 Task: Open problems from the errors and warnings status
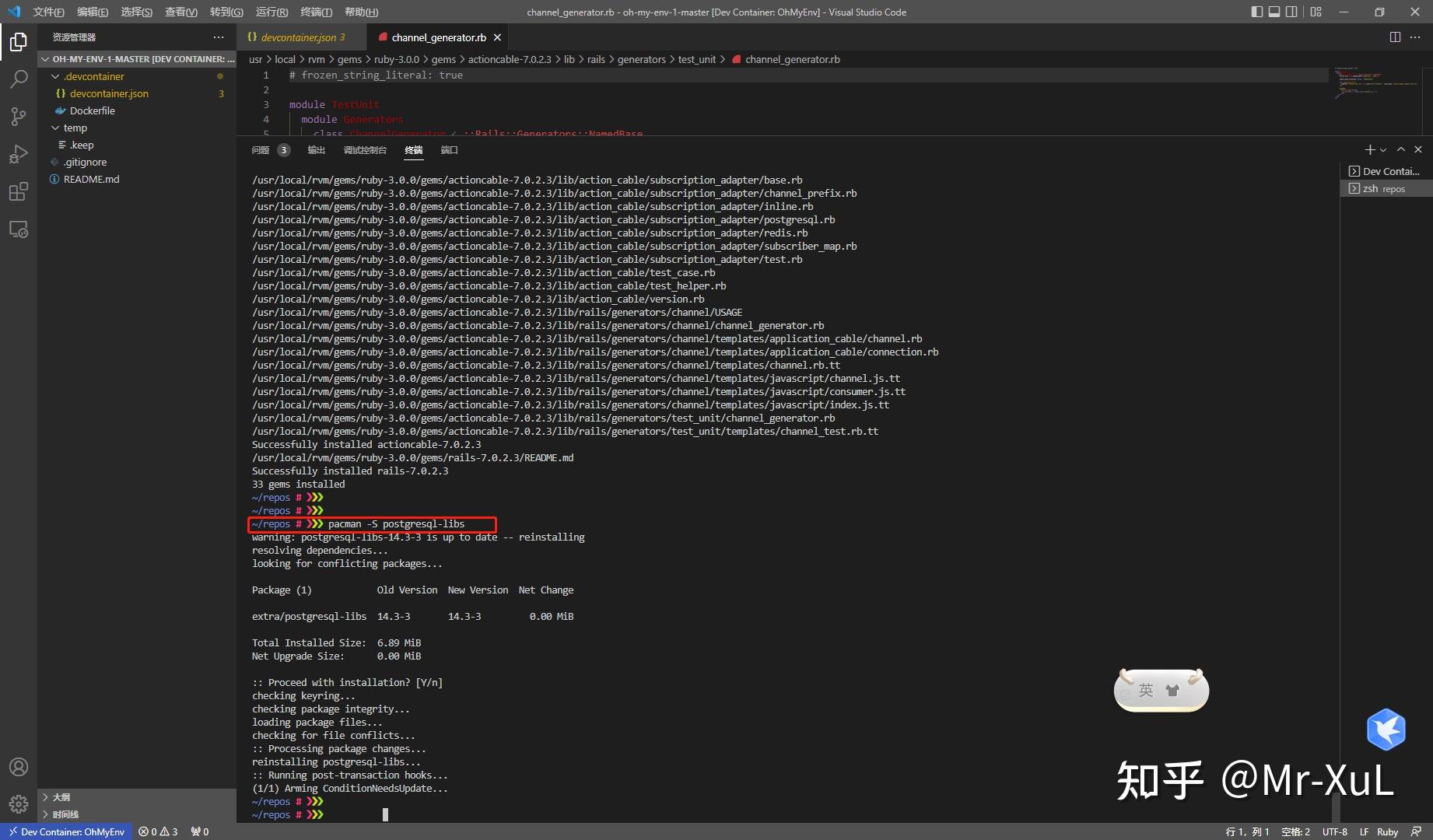(x=158, y=831)
